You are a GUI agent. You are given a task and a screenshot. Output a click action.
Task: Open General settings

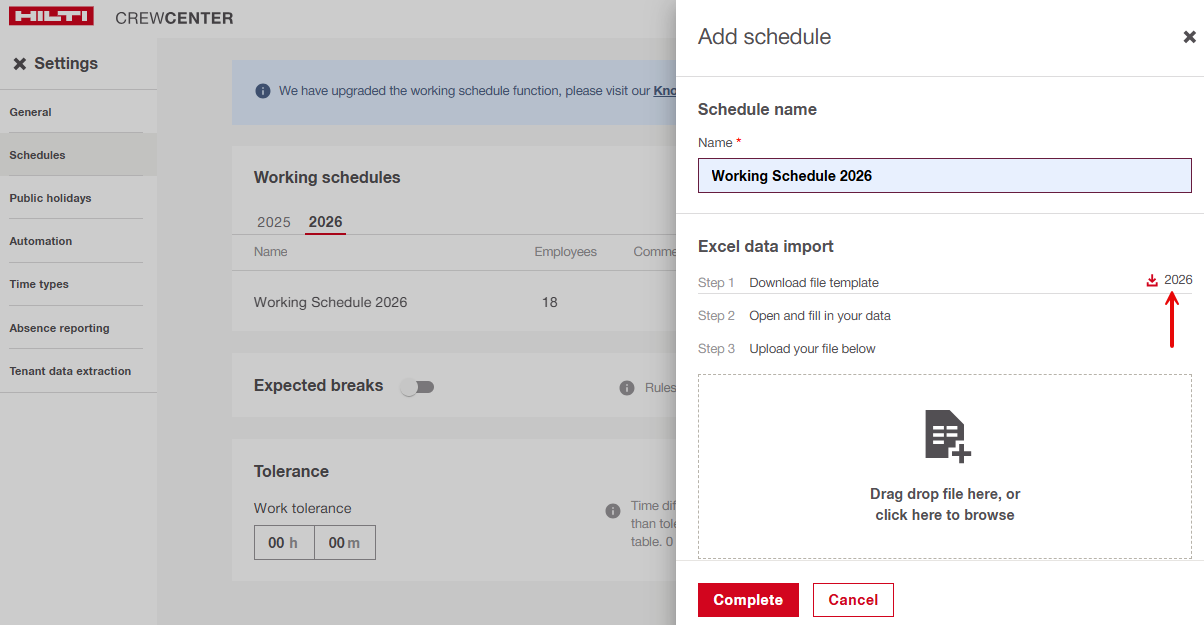pyautogui.click(x=31, y=112)
